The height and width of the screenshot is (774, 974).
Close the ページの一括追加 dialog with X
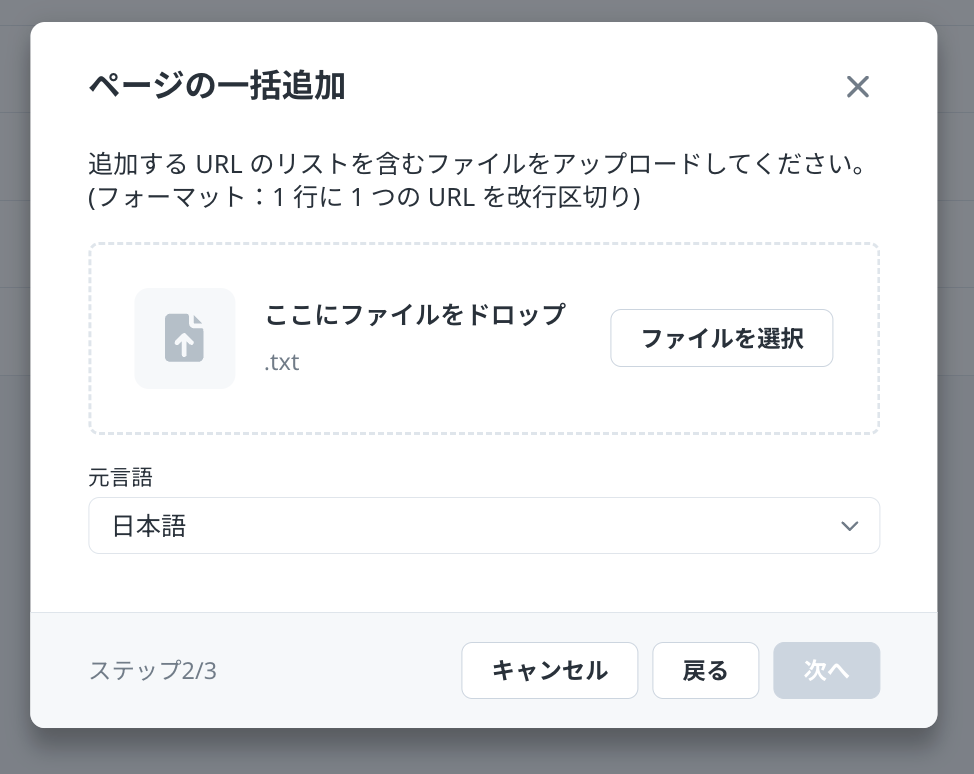(x=857, y=87)
